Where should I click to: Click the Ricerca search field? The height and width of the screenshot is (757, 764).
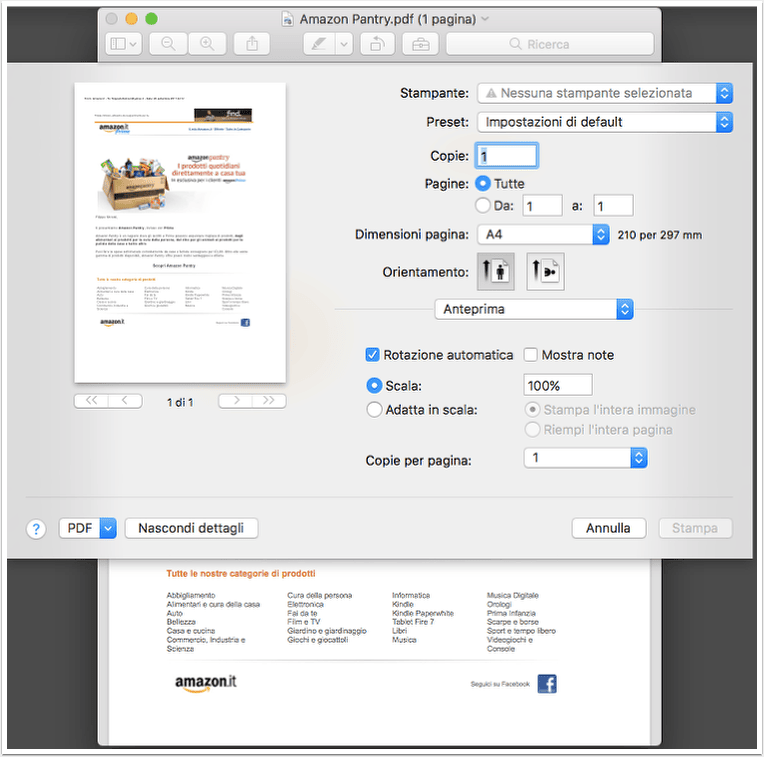pyautogui.click(x=550, y=44)
